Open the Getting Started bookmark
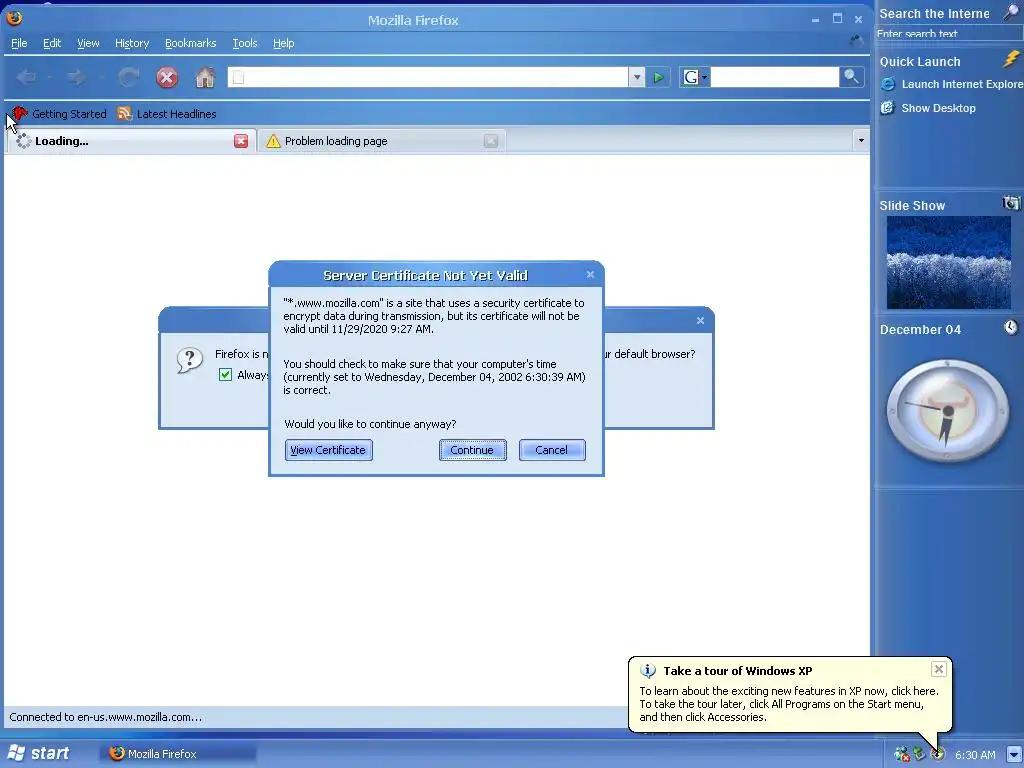 59,114
